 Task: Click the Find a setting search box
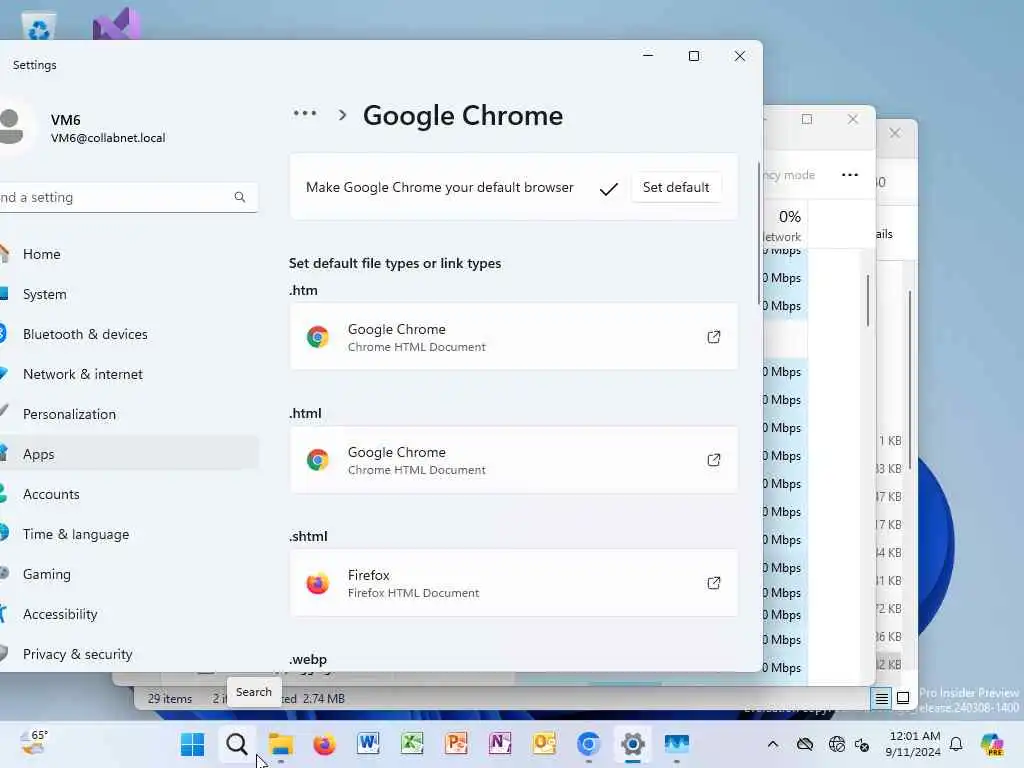coord(128,197)
